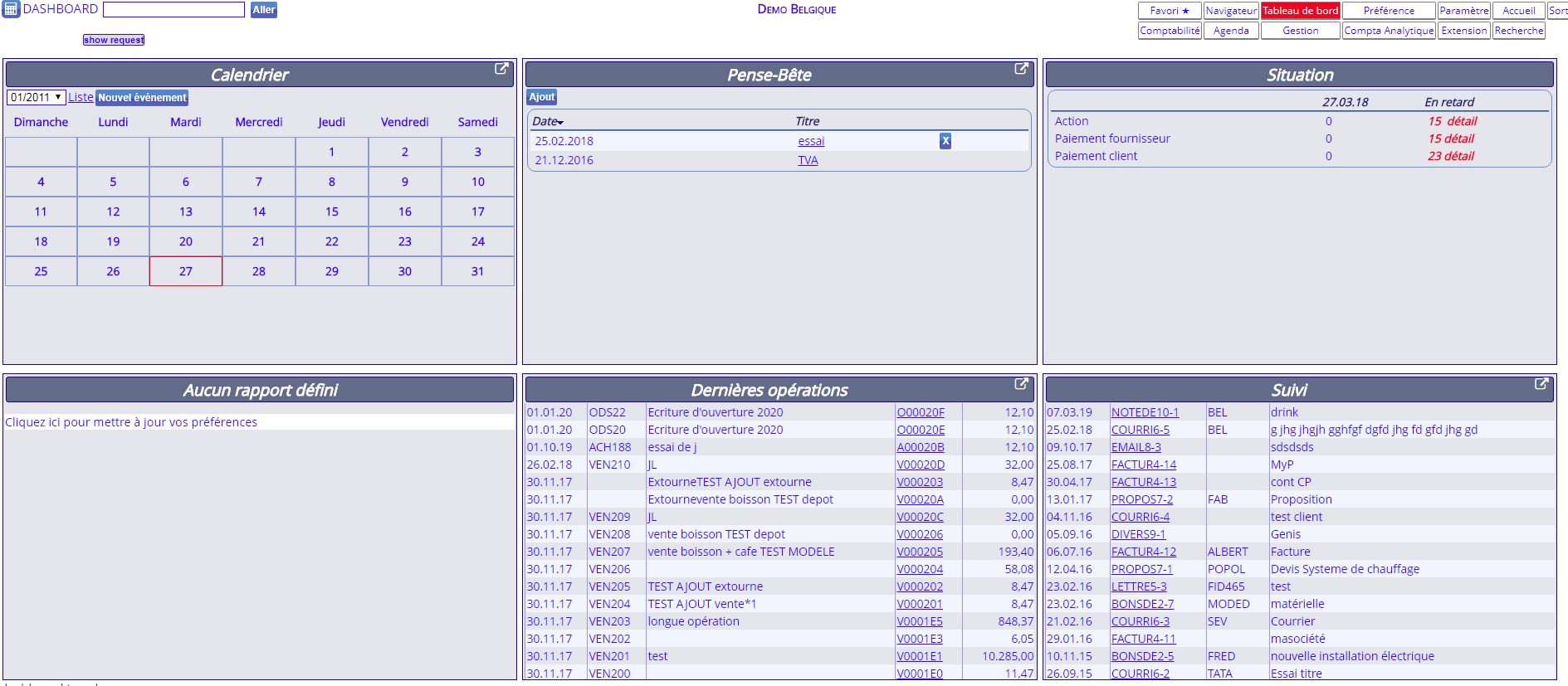Pop out the Calendrier panel
Image resolution: width=1568 pixels, height=686 pixels.
(x=501, y=69)
